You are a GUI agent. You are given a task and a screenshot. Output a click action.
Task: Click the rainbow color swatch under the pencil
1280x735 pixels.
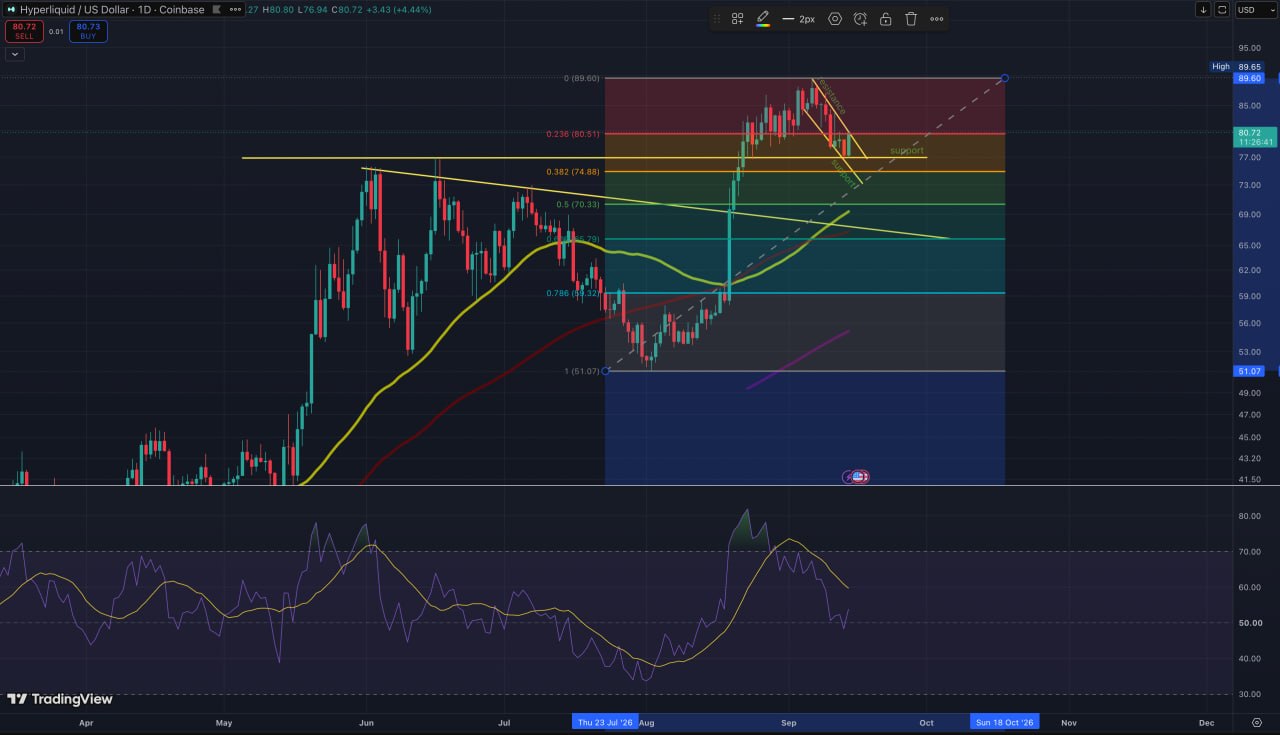(763, 25)
